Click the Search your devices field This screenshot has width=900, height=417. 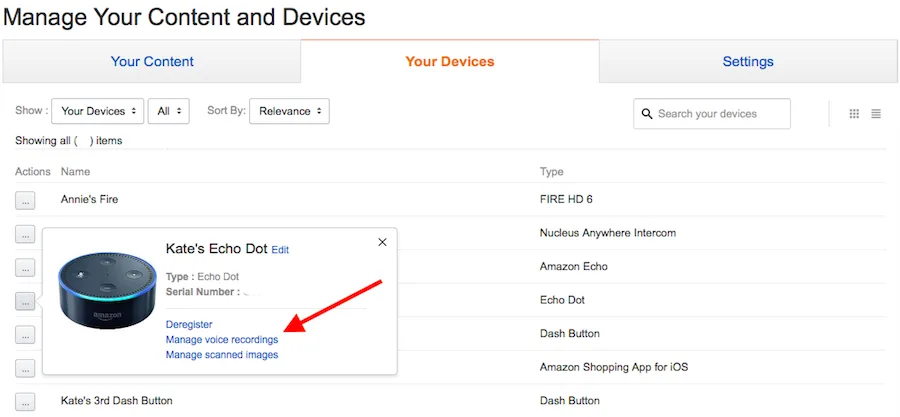(x=712, y=114)
